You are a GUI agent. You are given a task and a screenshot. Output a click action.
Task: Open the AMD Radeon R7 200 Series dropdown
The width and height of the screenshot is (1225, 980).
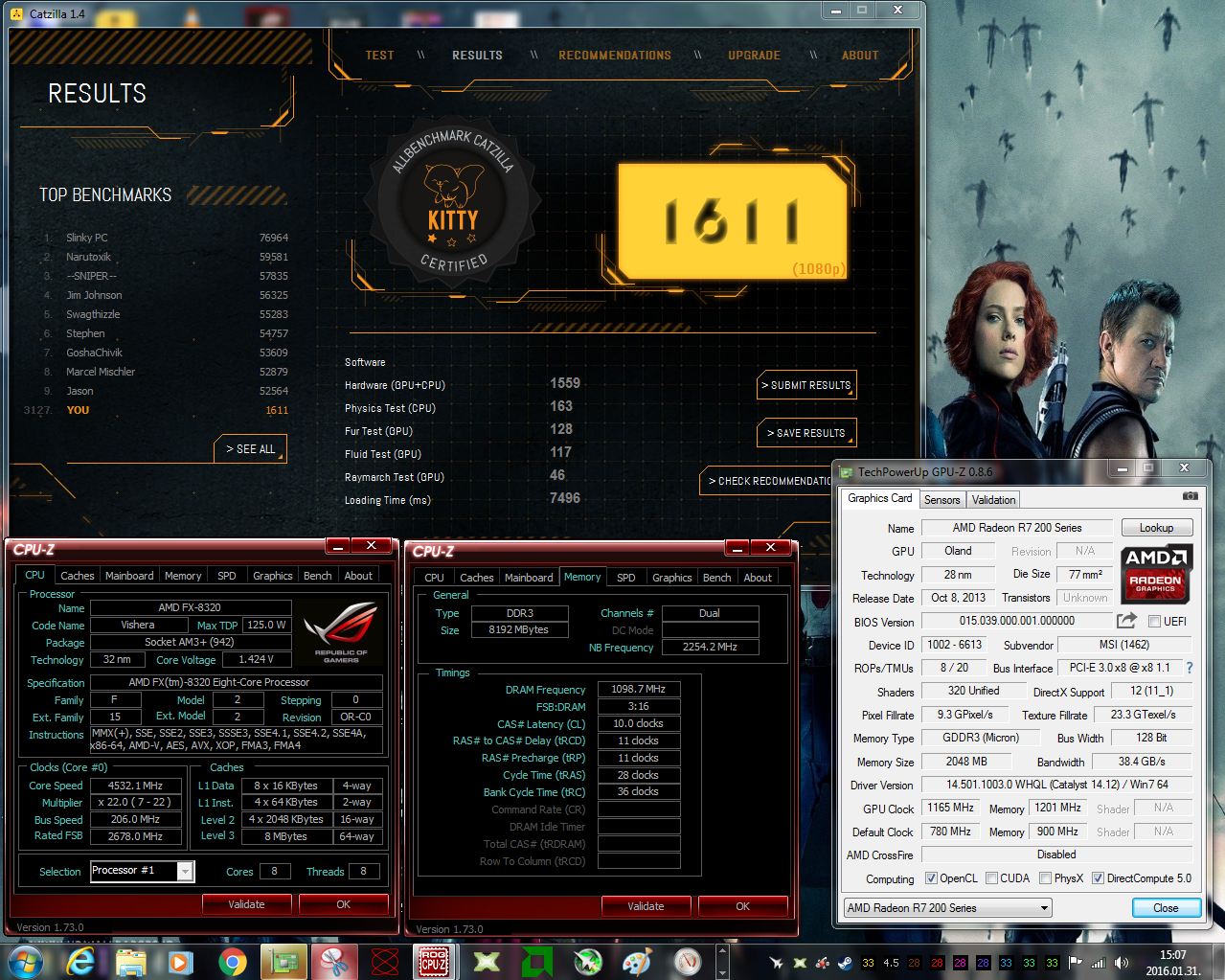point(947,907)
